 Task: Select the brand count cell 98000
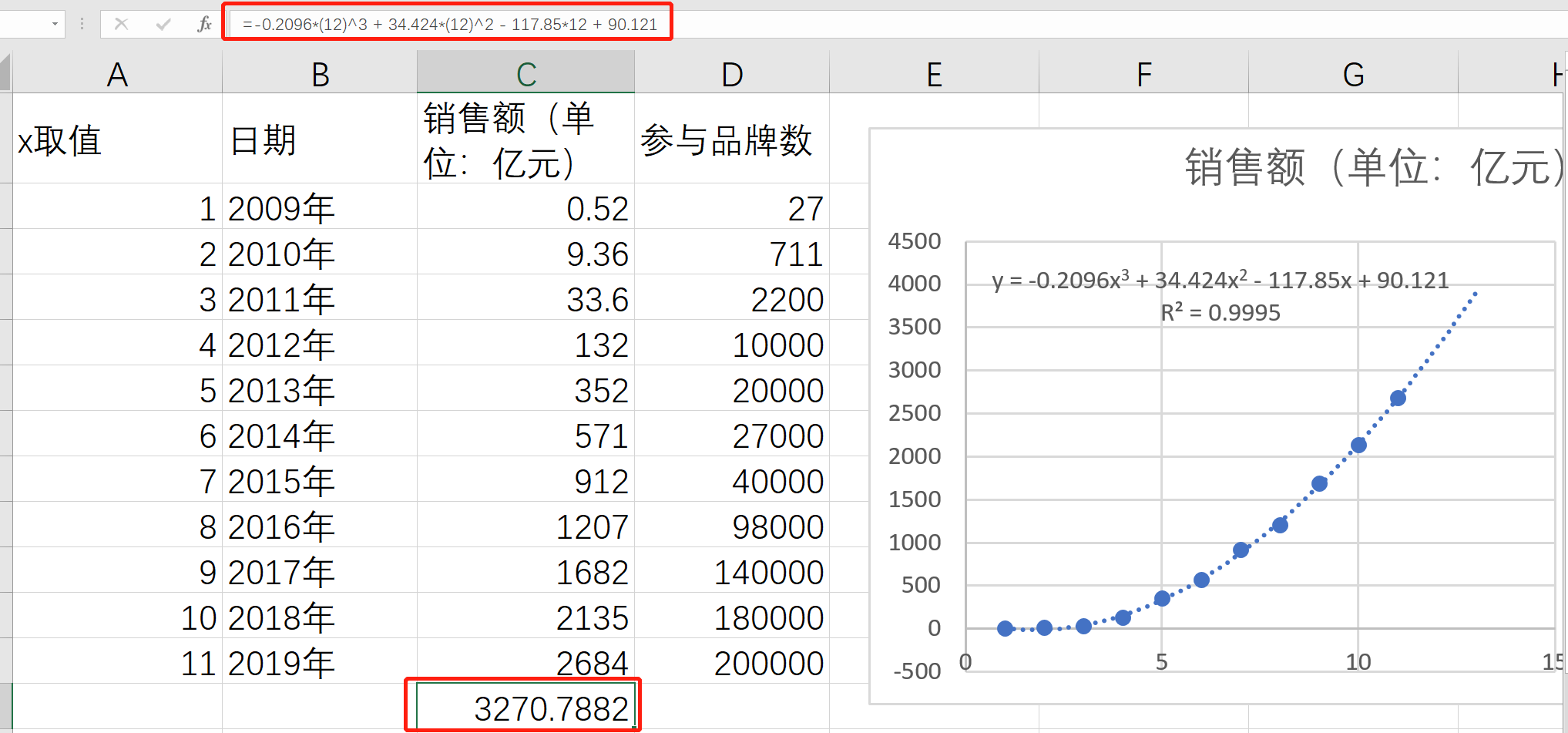click(732, 525)
